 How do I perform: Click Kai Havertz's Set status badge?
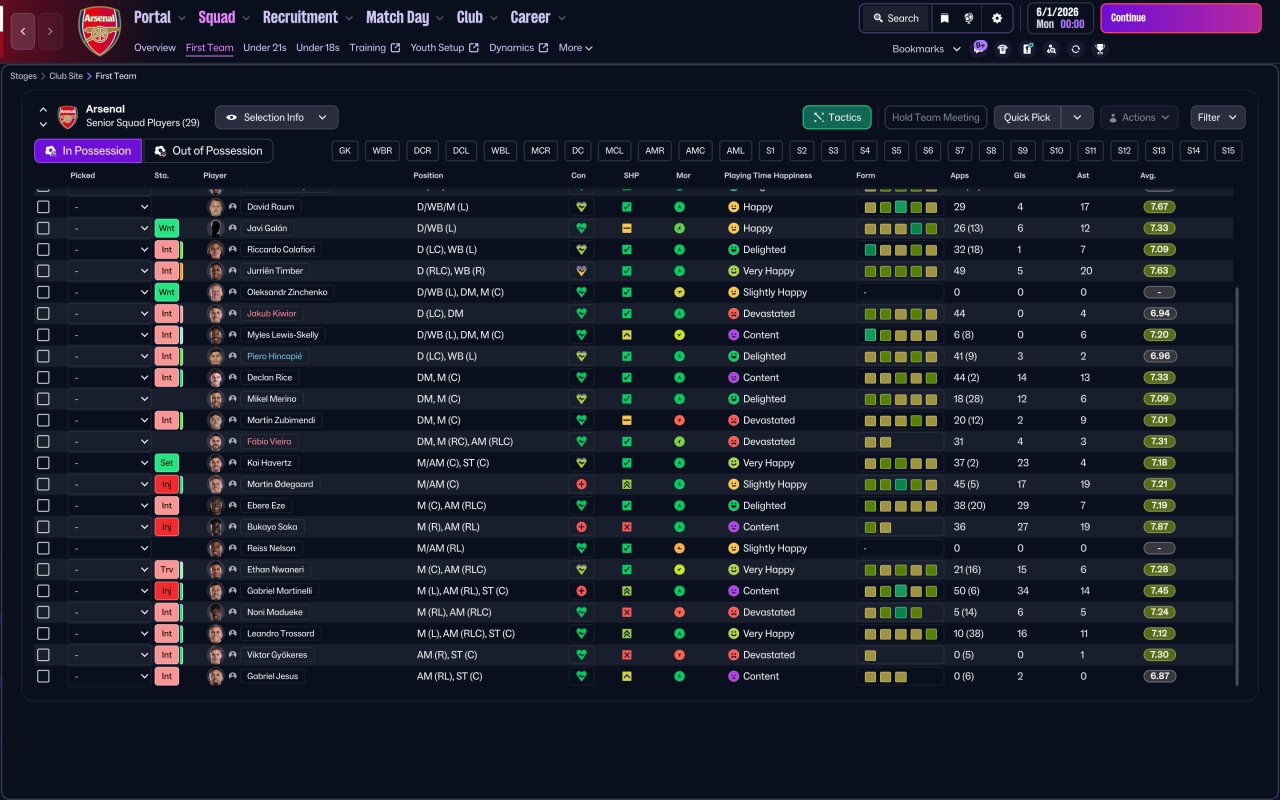(x=166, y=463)
